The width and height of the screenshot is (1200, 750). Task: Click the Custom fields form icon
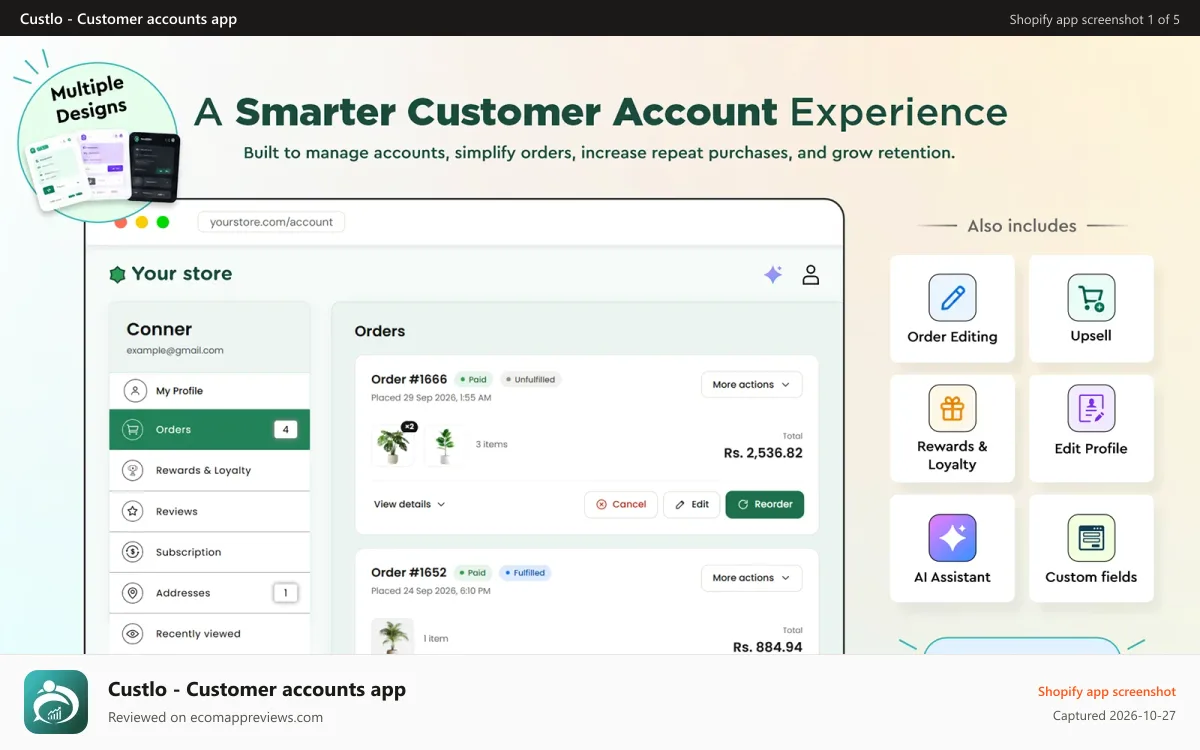point(1091,538)
